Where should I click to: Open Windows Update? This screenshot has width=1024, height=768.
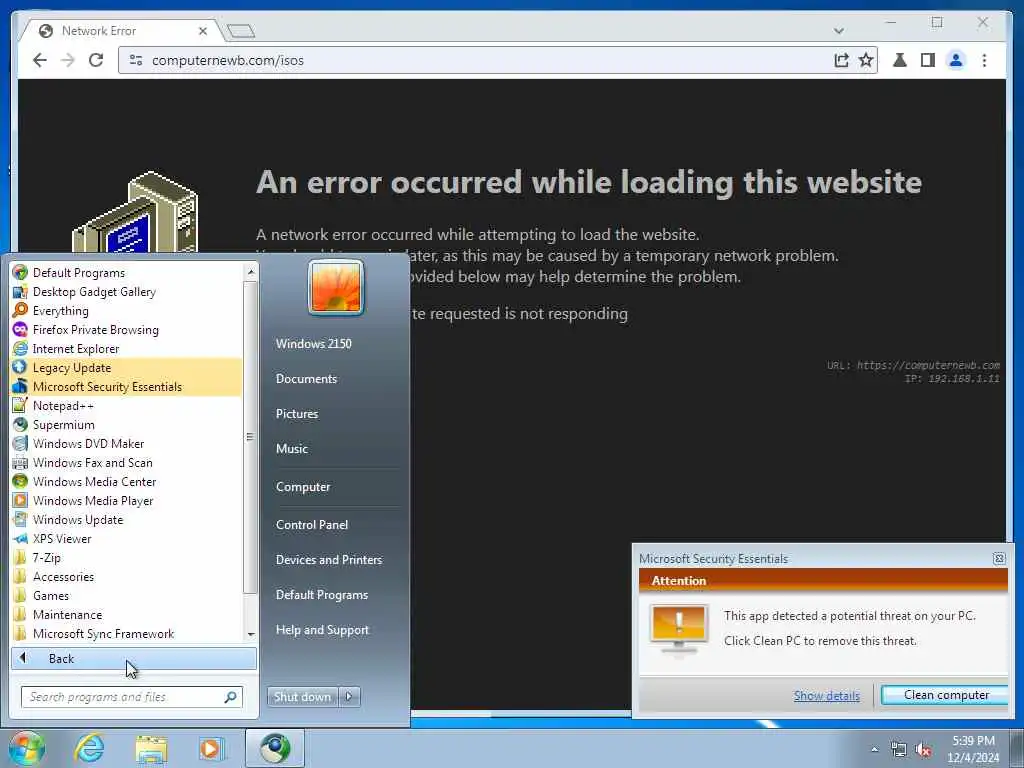126,519
